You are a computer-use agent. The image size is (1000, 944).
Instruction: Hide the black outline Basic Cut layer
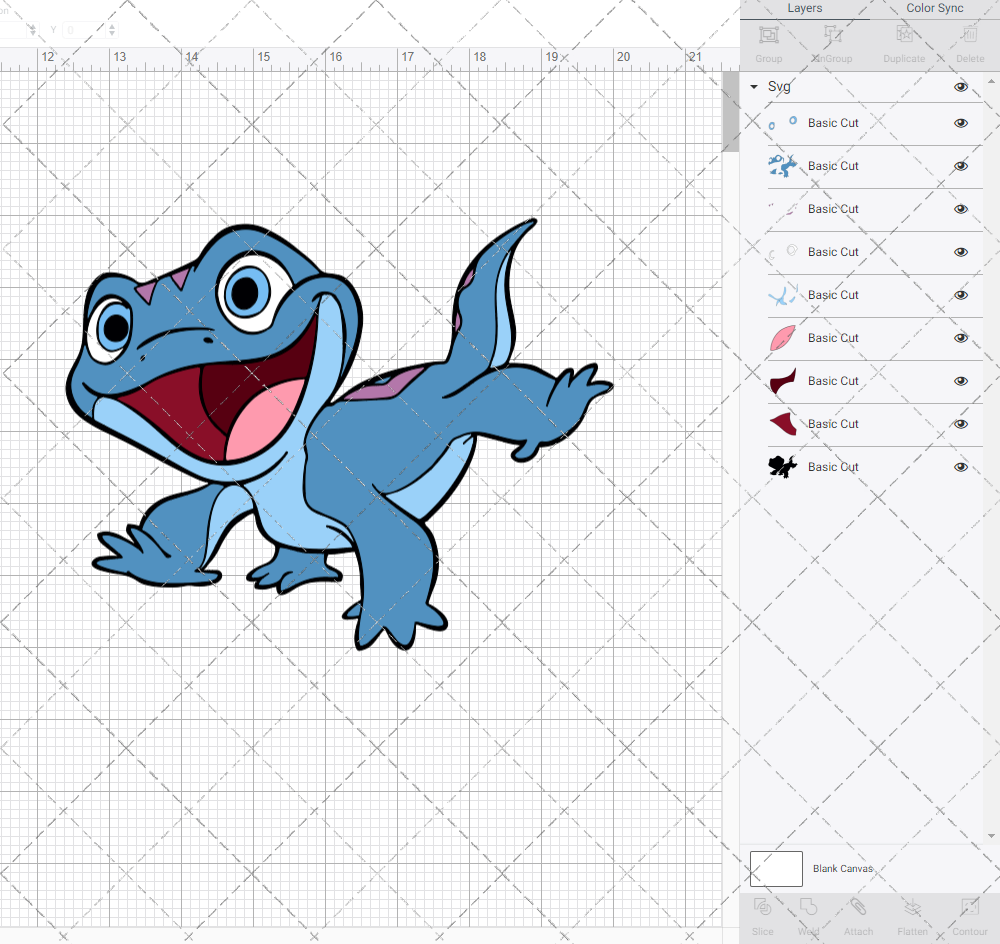[x=960, y=467]
